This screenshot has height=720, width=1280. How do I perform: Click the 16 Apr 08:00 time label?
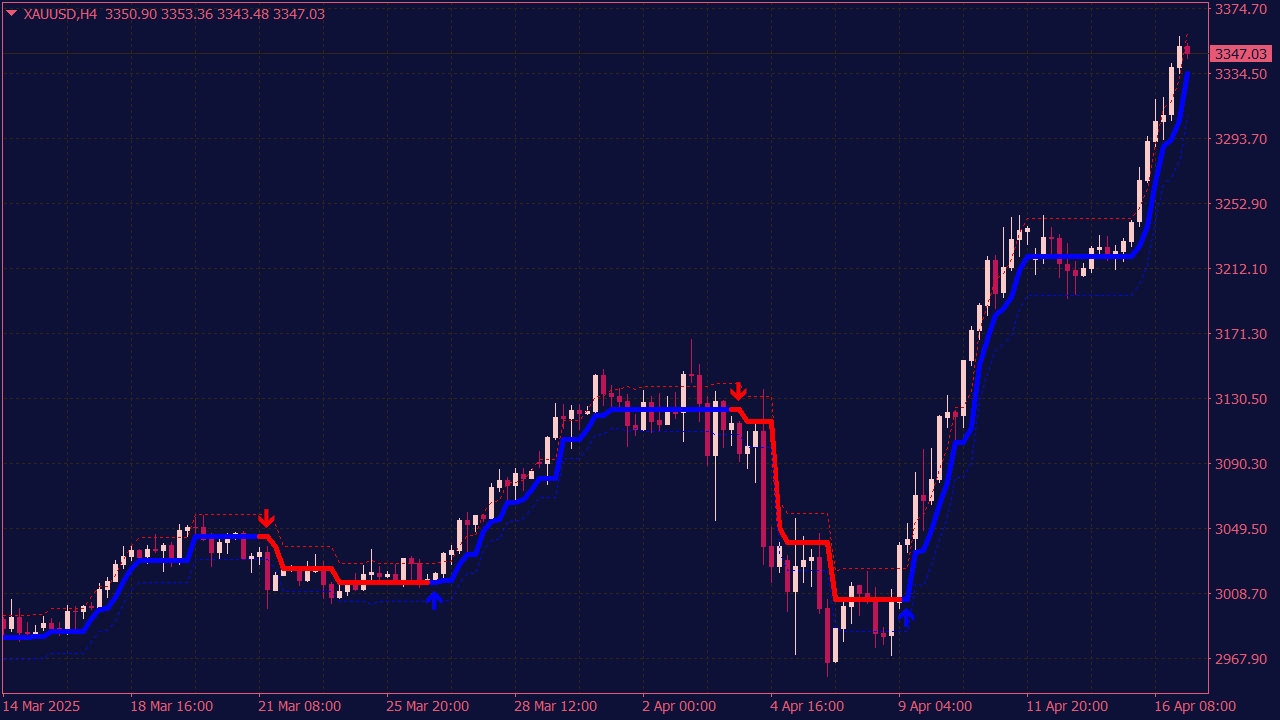pos(1195,706)
